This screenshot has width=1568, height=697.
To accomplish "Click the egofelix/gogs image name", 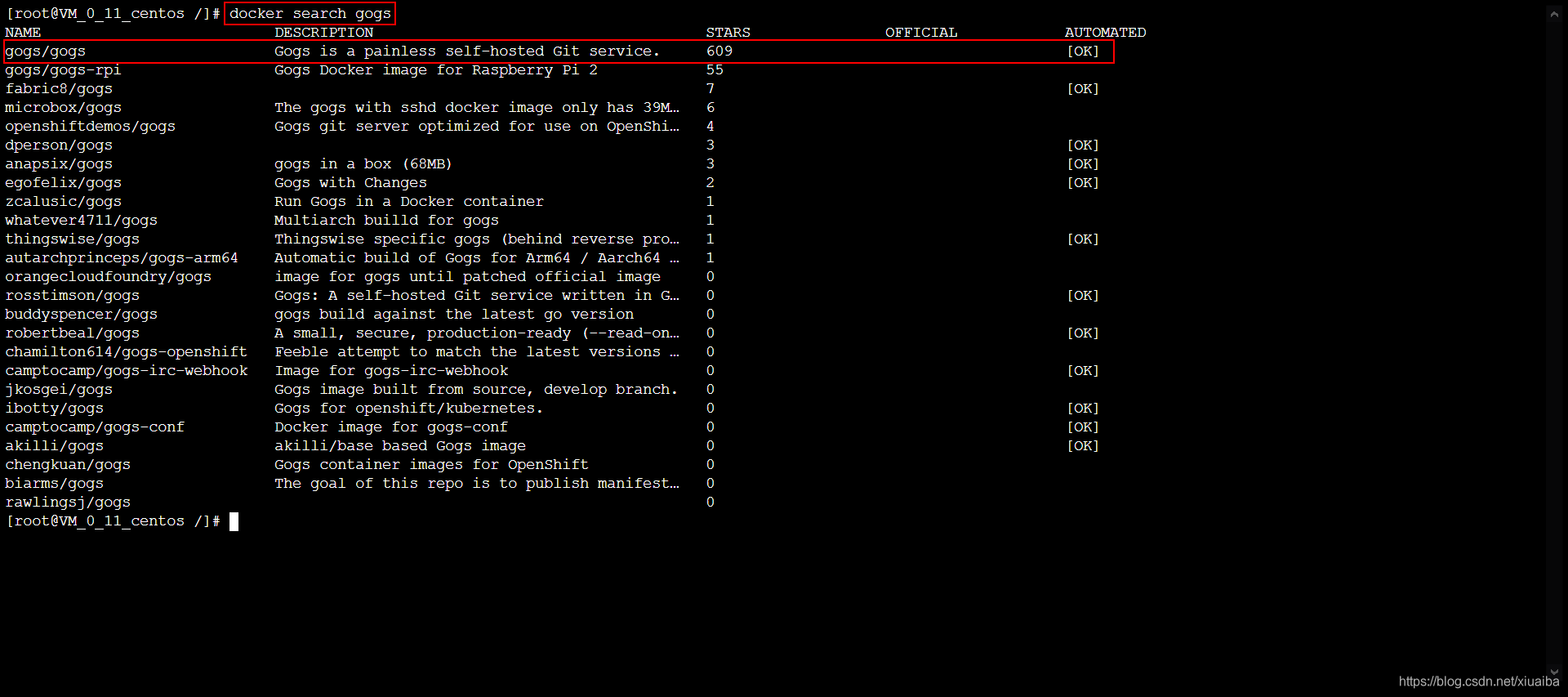I will [x=63, y=183].
